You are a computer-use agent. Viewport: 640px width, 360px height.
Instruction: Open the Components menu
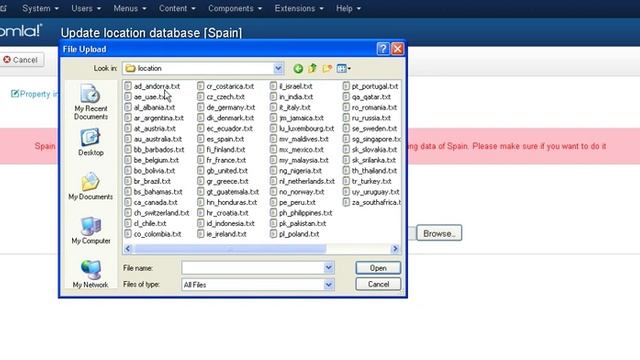click(235, 8)
